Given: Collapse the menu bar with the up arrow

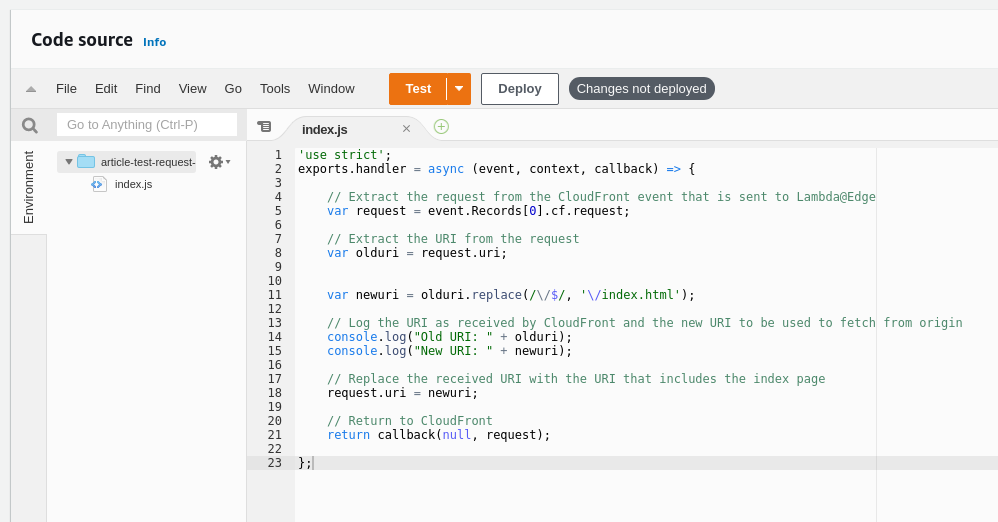Looking at the screenshot, I should (x=31, y=89).
